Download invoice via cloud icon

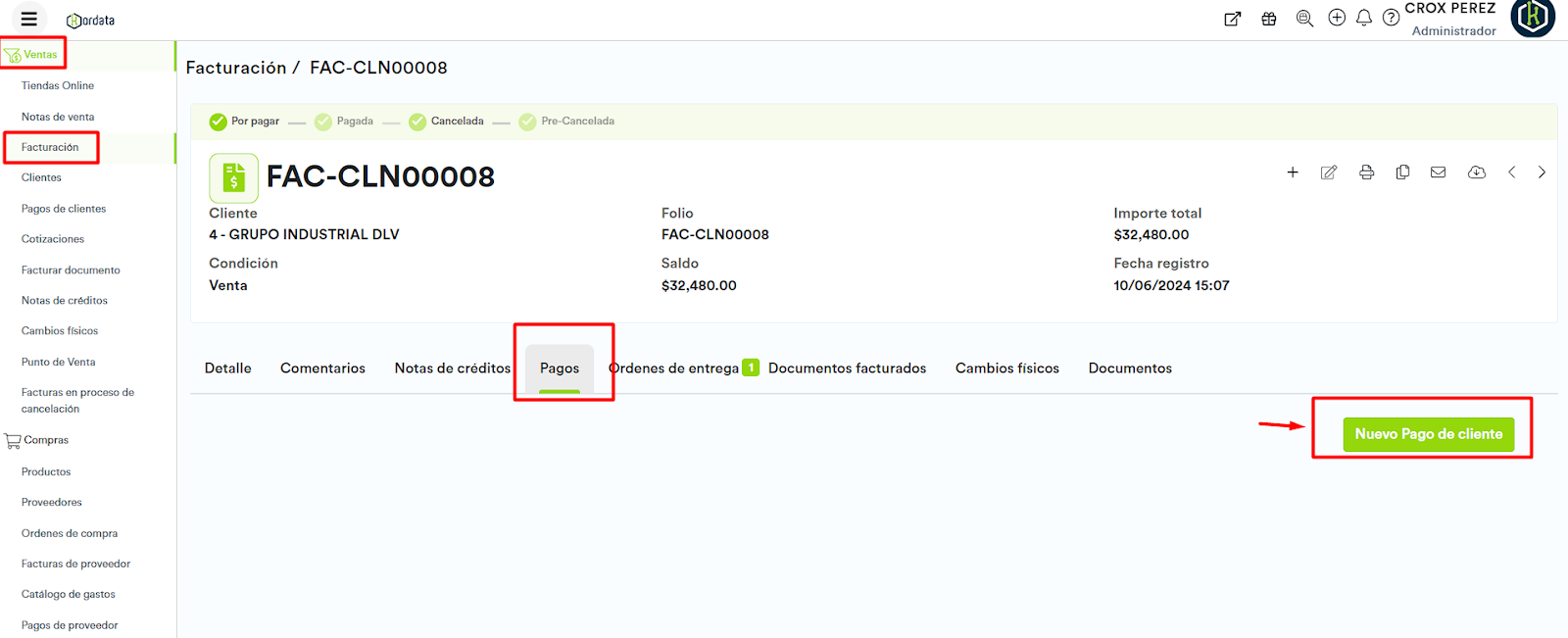point(1476,172)
